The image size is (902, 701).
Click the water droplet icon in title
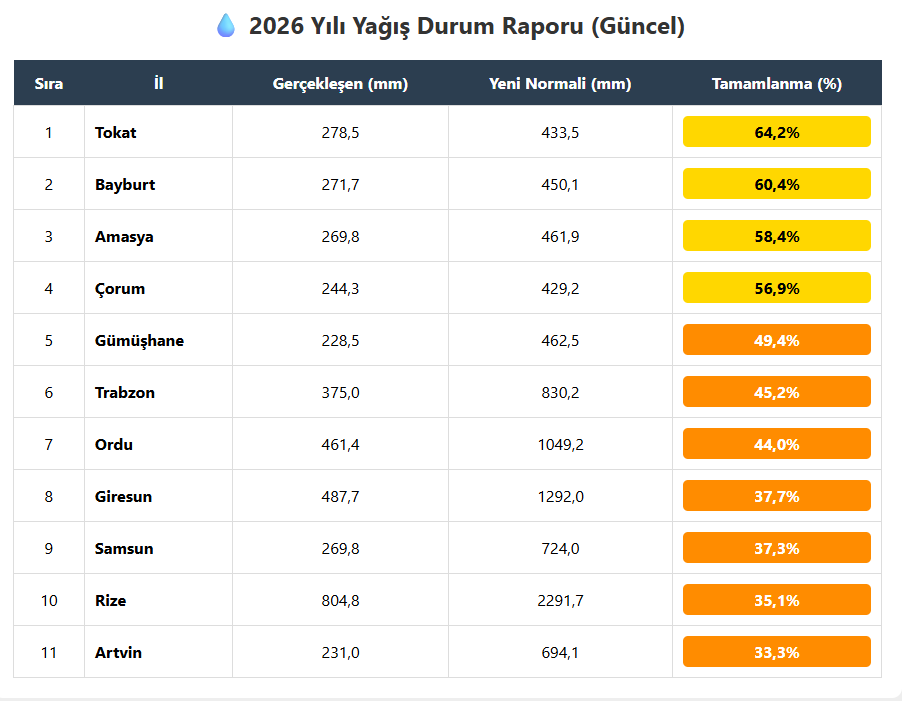click(x=226, y=26)
